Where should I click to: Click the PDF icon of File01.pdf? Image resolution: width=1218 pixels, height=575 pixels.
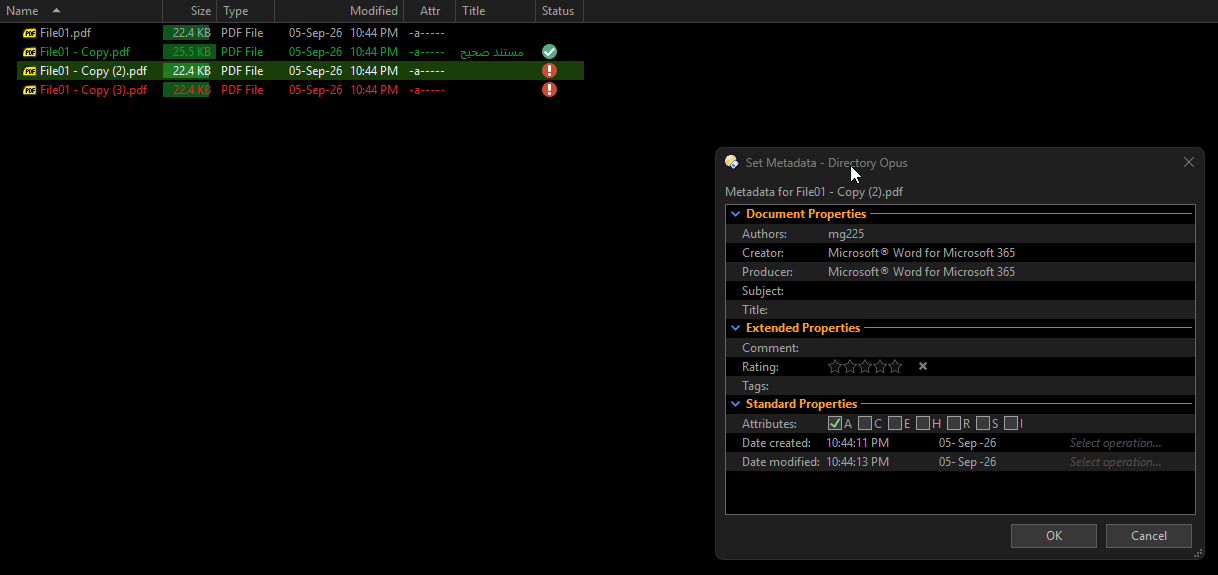point(30,33)
